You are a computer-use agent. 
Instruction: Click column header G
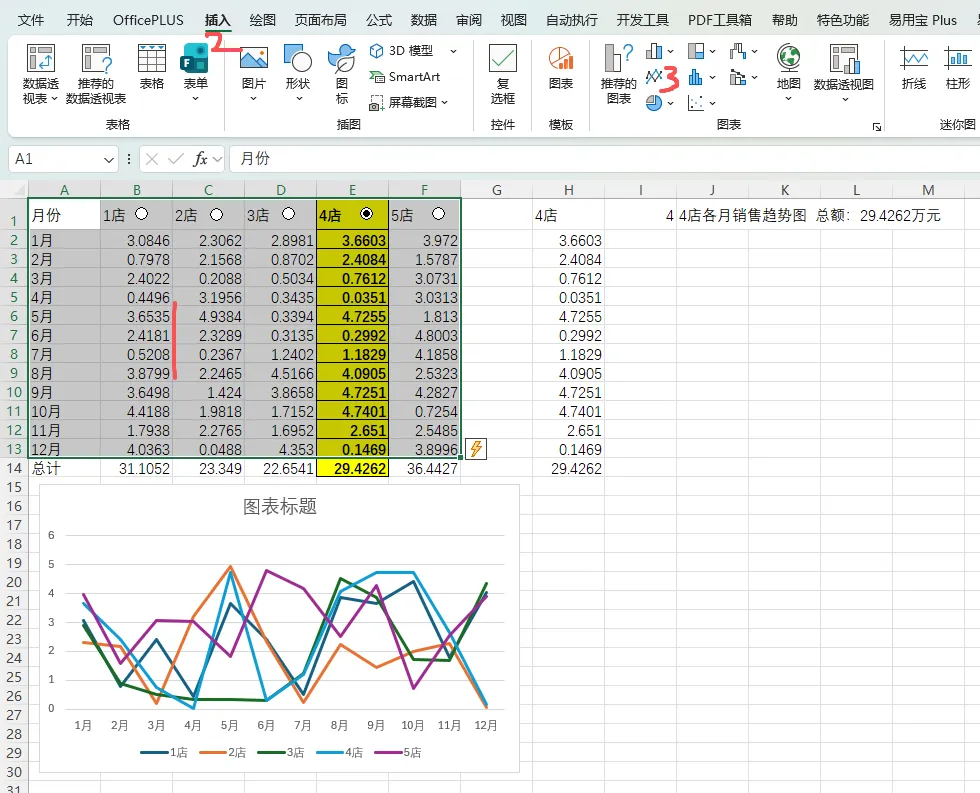(x=497, y=190)
